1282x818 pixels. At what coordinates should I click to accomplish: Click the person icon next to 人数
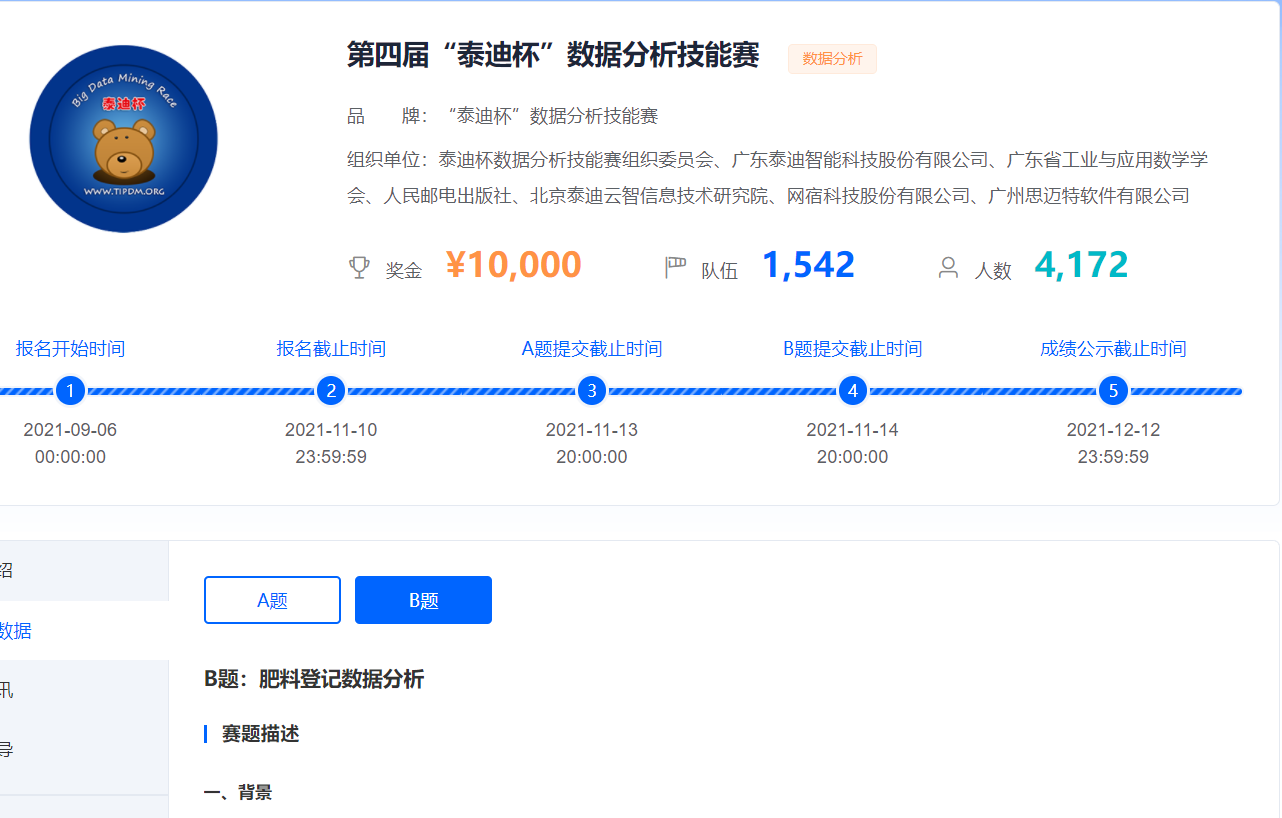948,268
